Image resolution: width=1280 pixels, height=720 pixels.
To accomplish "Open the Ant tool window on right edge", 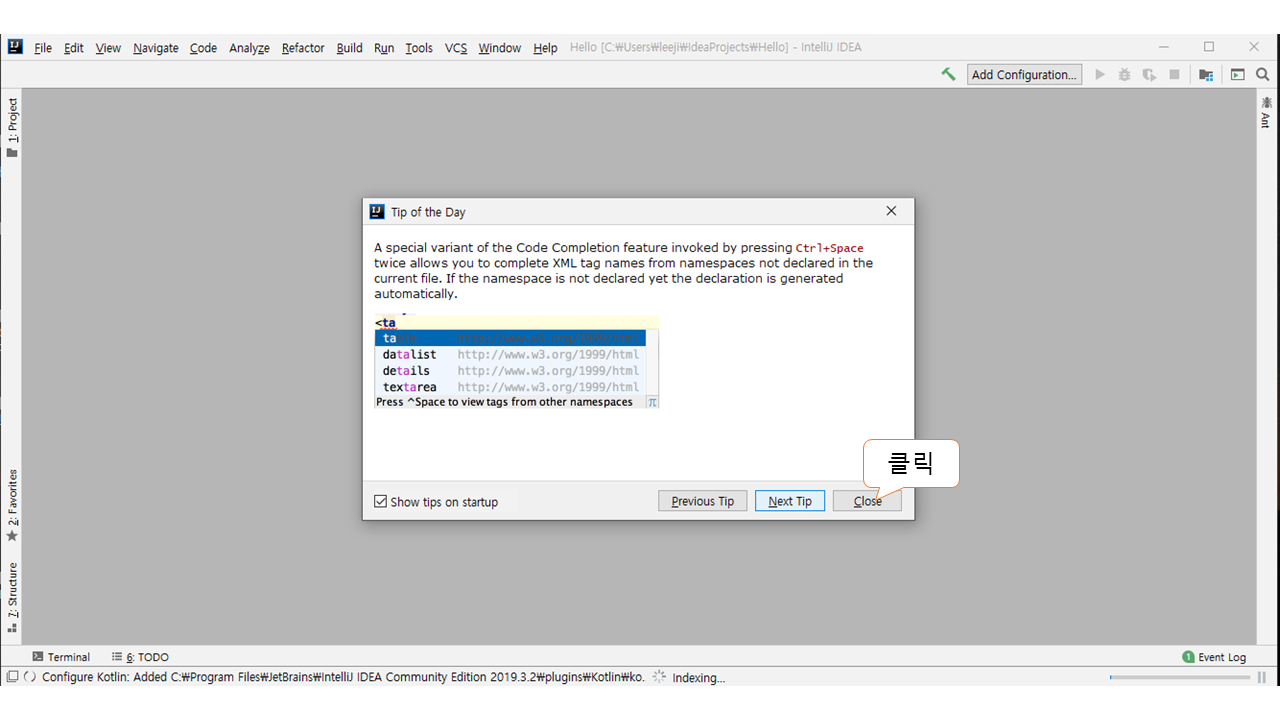I will coord(1266,112).
